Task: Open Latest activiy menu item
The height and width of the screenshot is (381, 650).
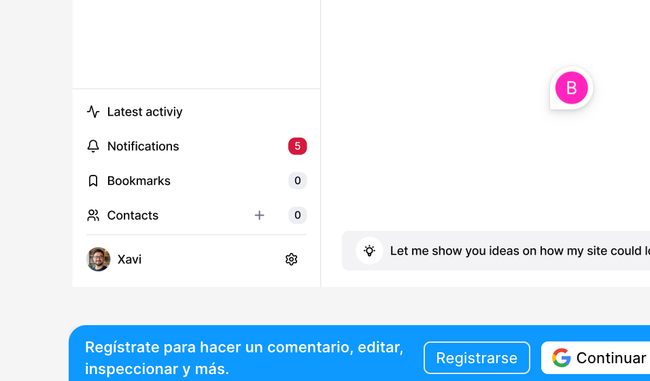Action: (x=145, y=112)
